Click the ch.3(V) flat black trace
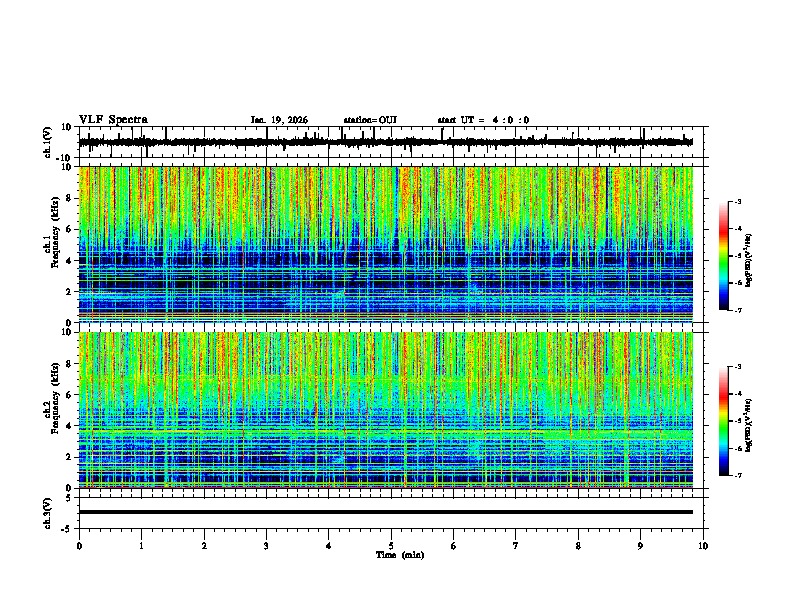This screenshot has width=792, height=612. pyautogui.click(x=386, y=512)
